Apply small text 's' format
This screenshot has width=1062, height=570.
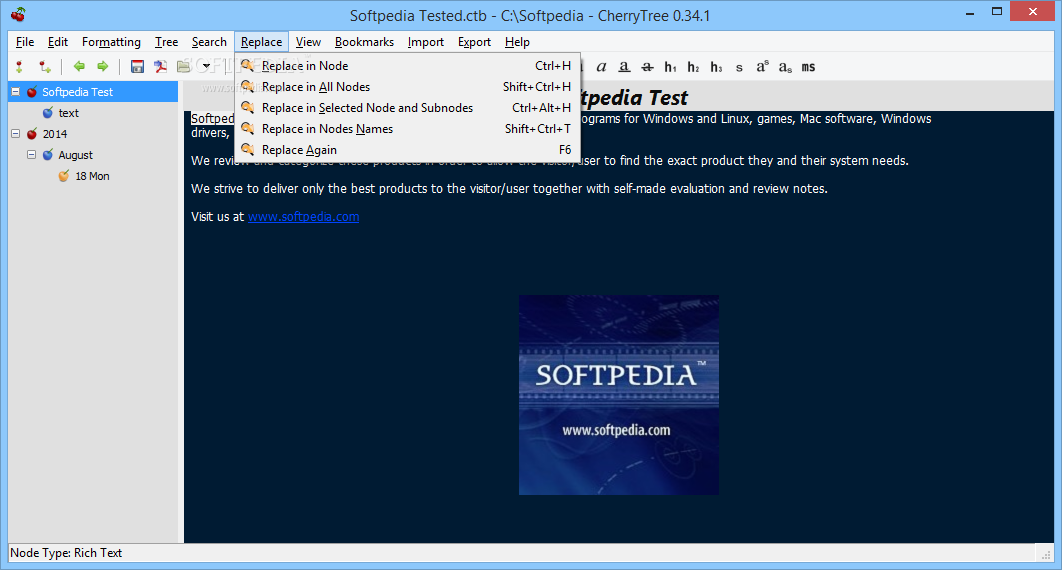[739, 67]
